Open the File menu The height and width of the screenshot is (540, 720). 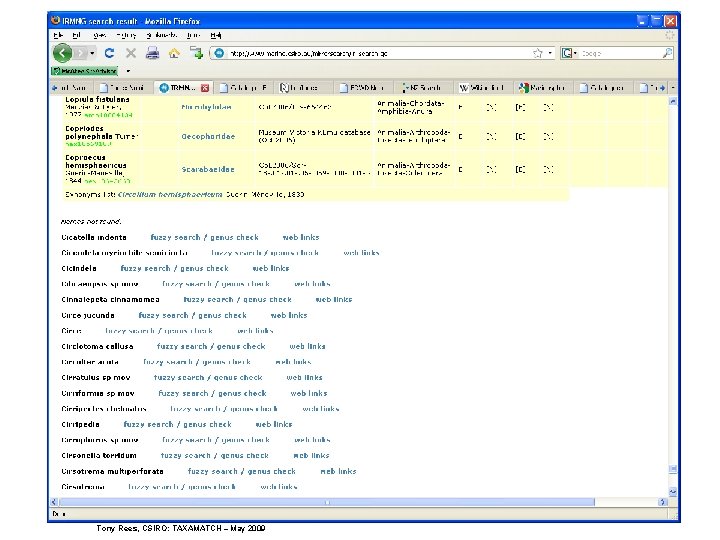[x=58, y=35]
